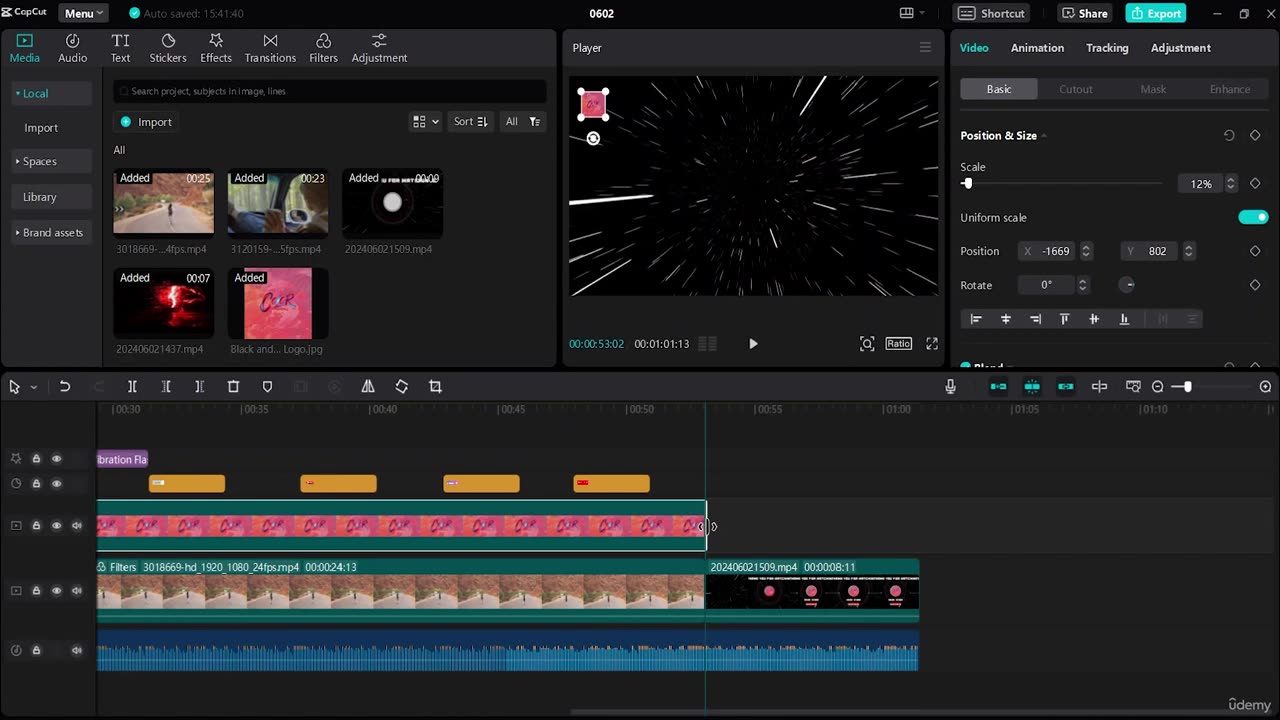Click the timeline zoom slider handle
The width and height of the screenshot is (1280, 720).
coord(1187,386)
